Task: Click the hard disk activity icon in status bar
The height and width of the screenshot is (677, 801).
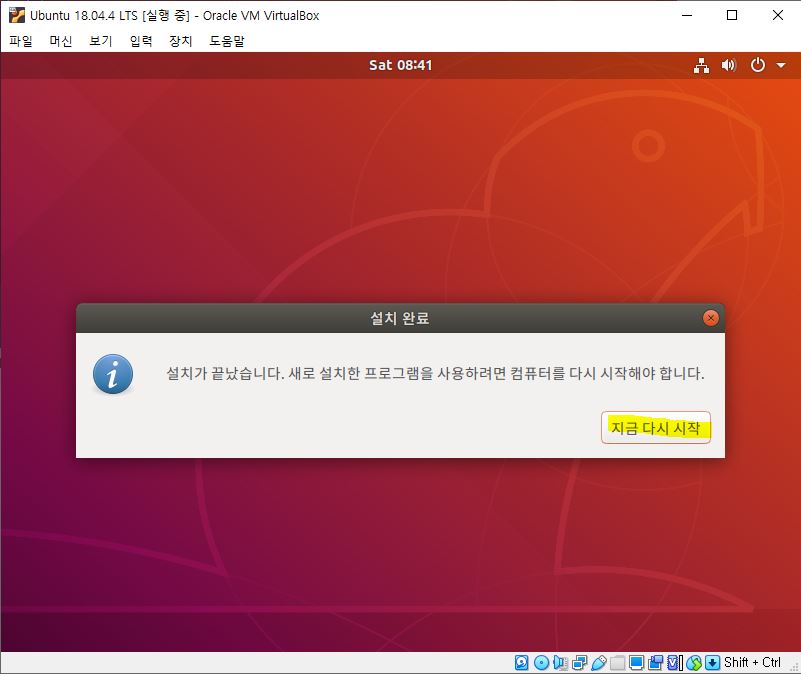Action: point(522,663)
